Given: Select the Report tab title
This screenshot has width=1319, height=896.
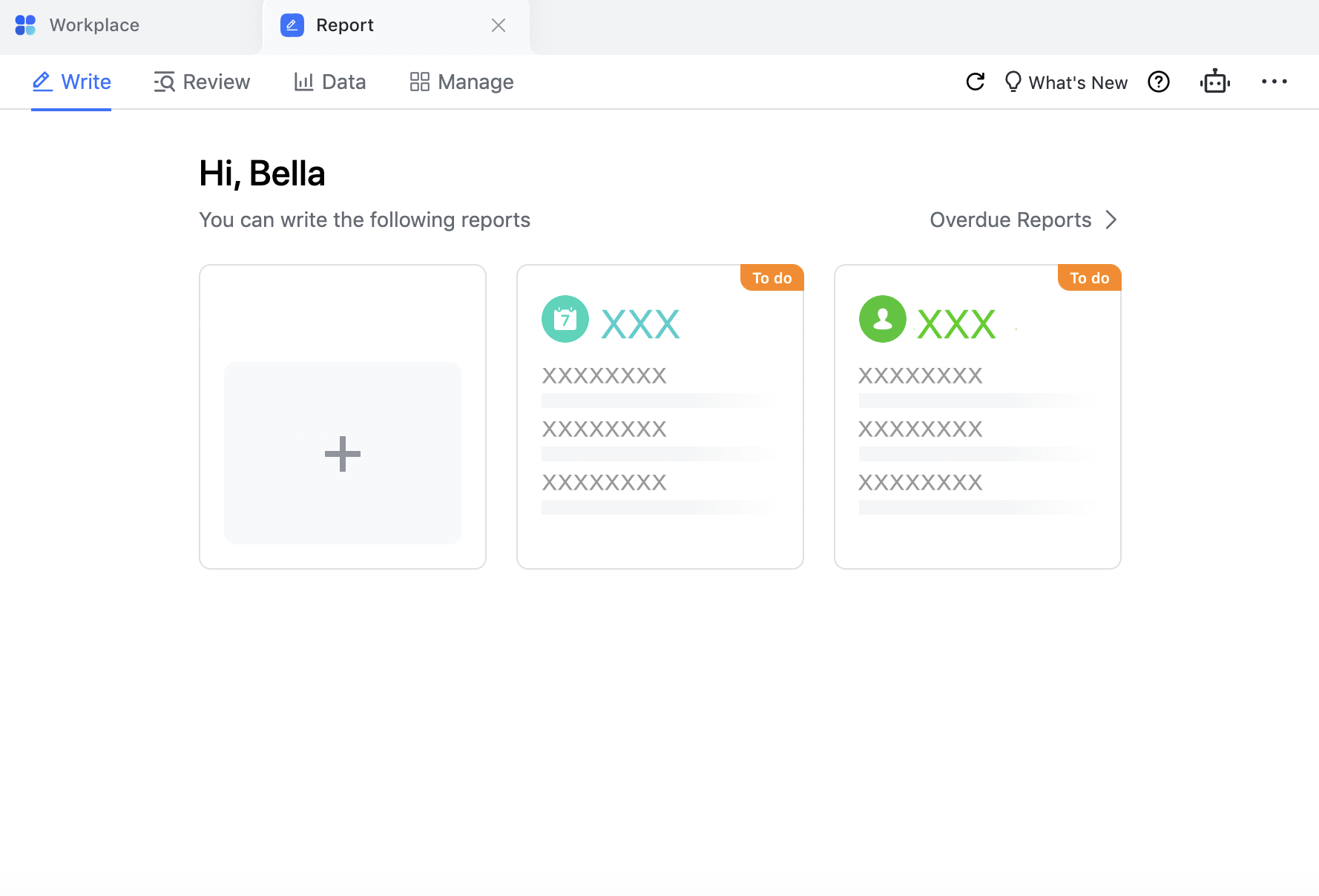Looking at the screenshot, I should pos(345,25).
